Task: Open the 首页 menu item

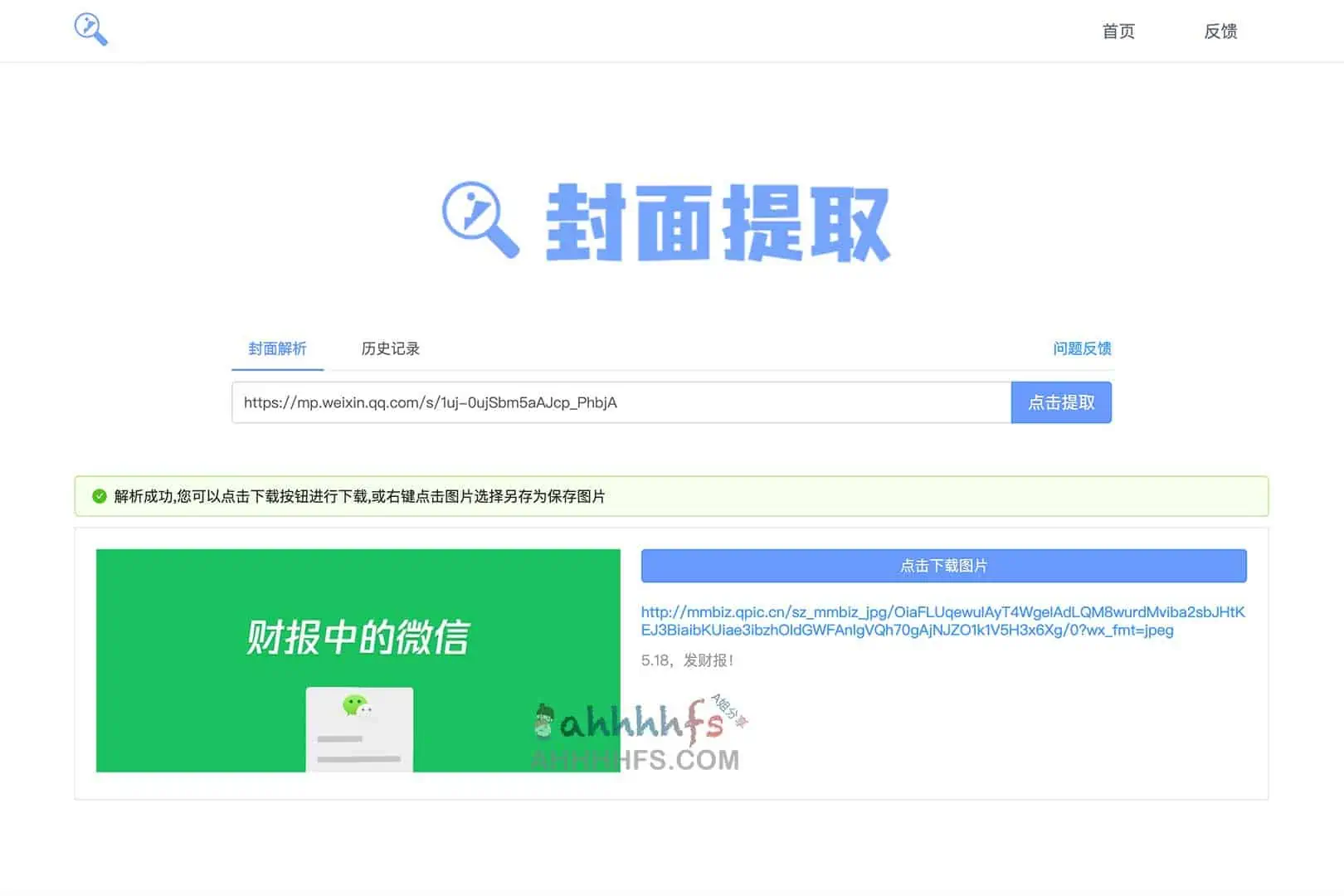Action: pos(1118,31)
